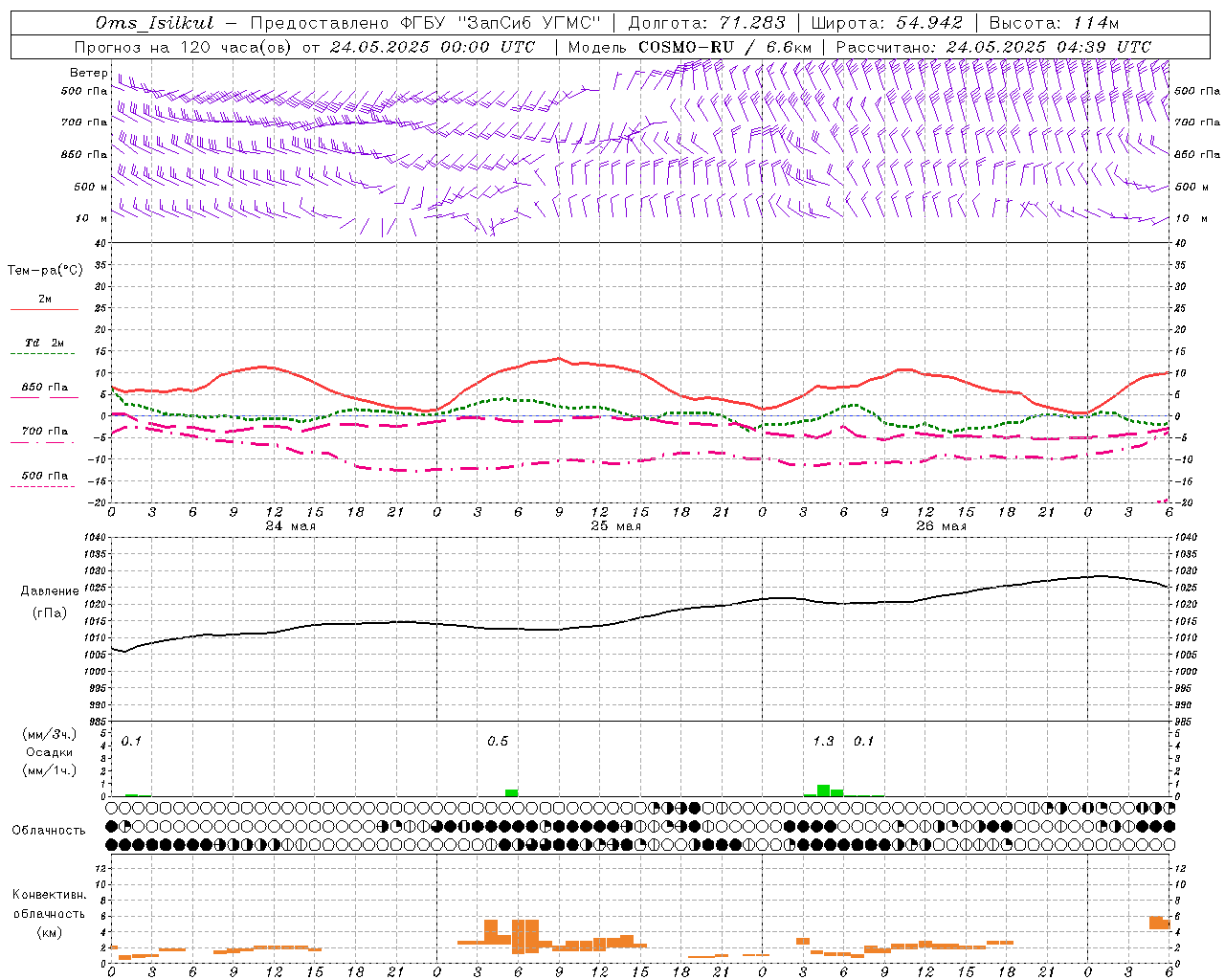Select the elevation label Высота: 114м
Viewport: 1225px width, 980px height.
point(1054,23)
